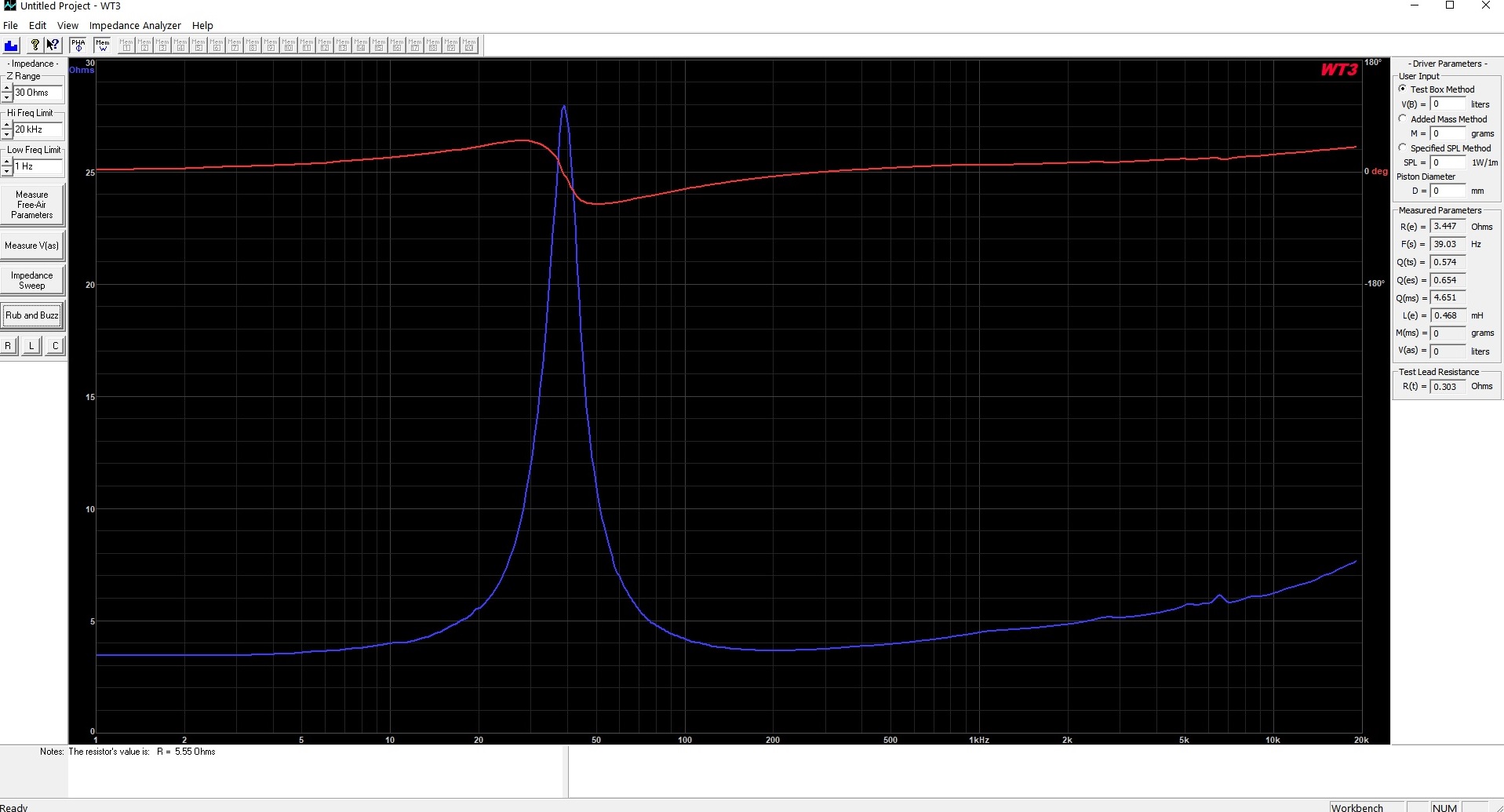Select the Added Mass Method radio button
The height and width of the screenshot is (812, 1504).
point(1403,118)
